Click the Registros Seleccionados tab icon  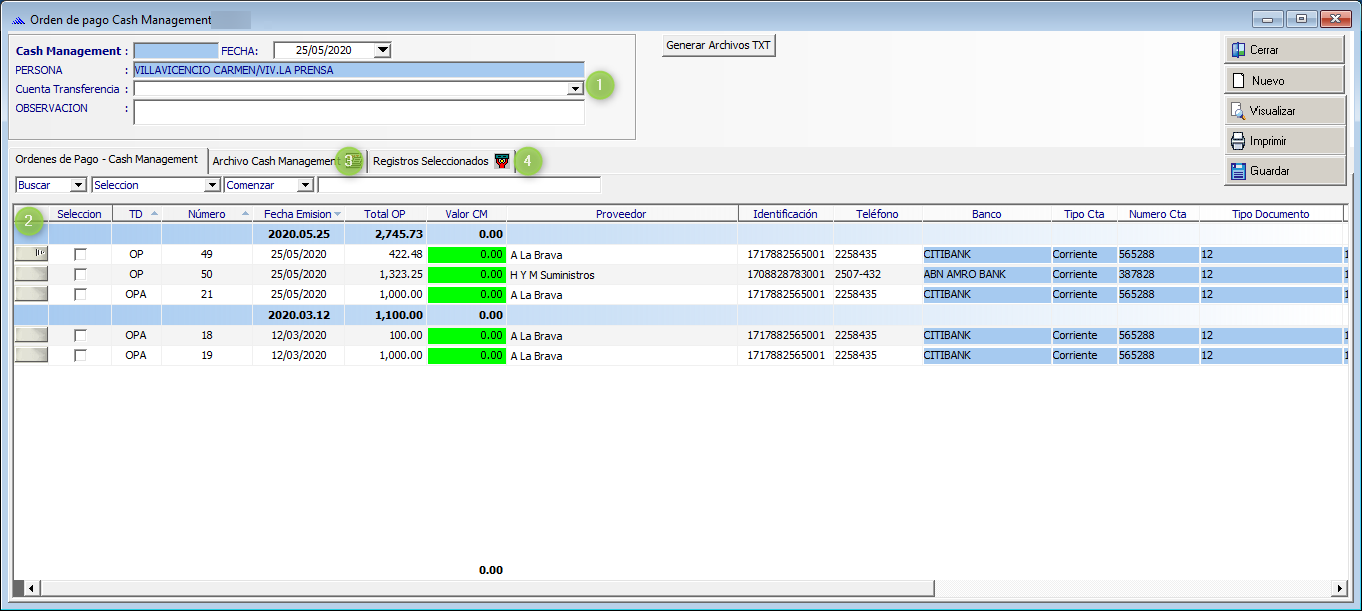click(502, 160)
